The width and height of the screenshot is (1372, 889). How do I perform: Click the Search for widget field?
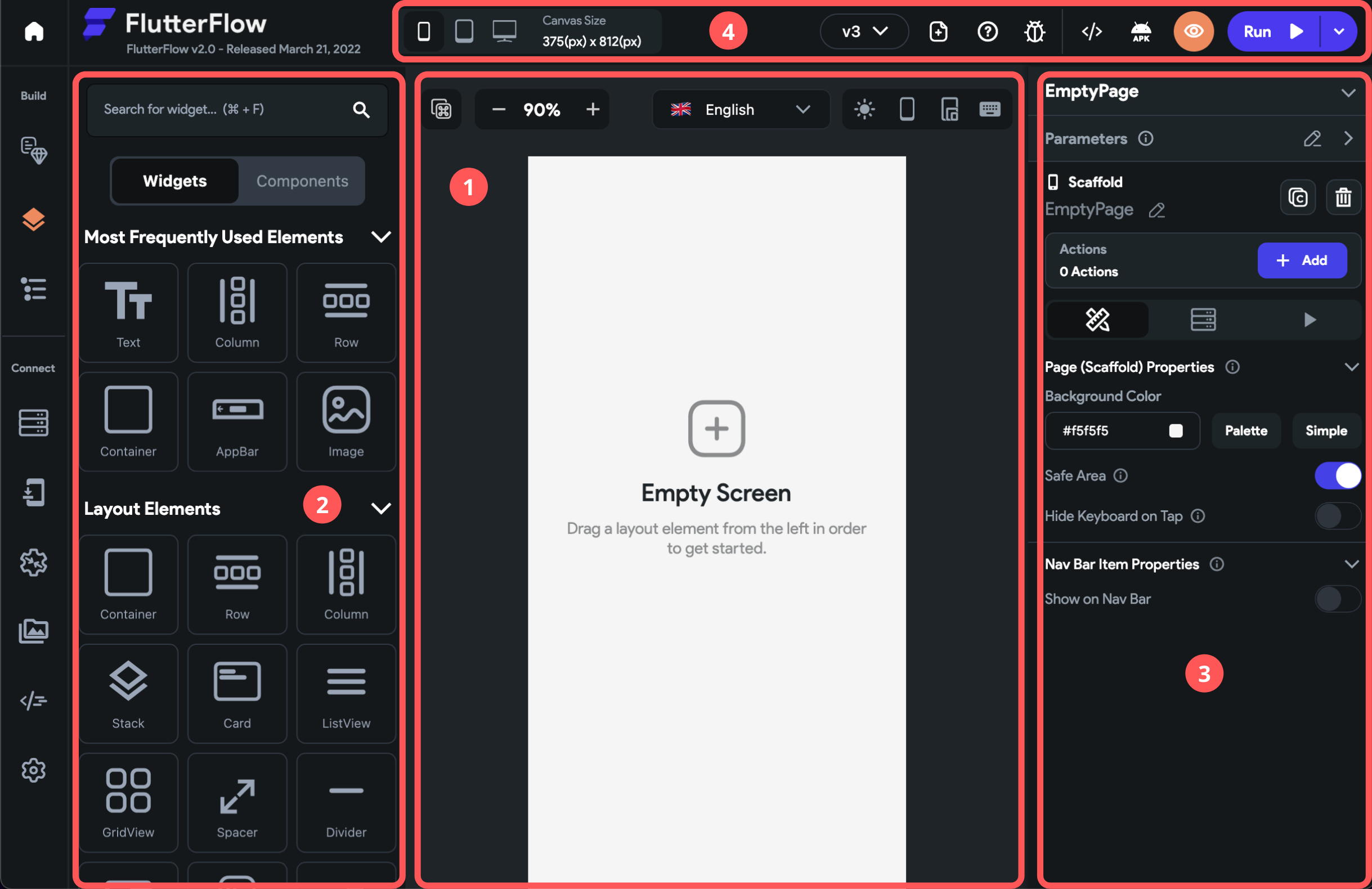(237, 110)
